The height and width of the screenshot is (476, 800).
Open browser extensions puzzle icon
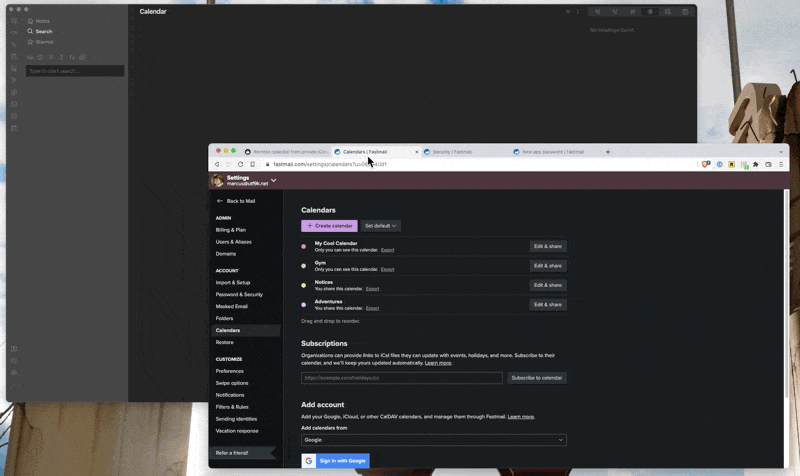click(756, 164)
